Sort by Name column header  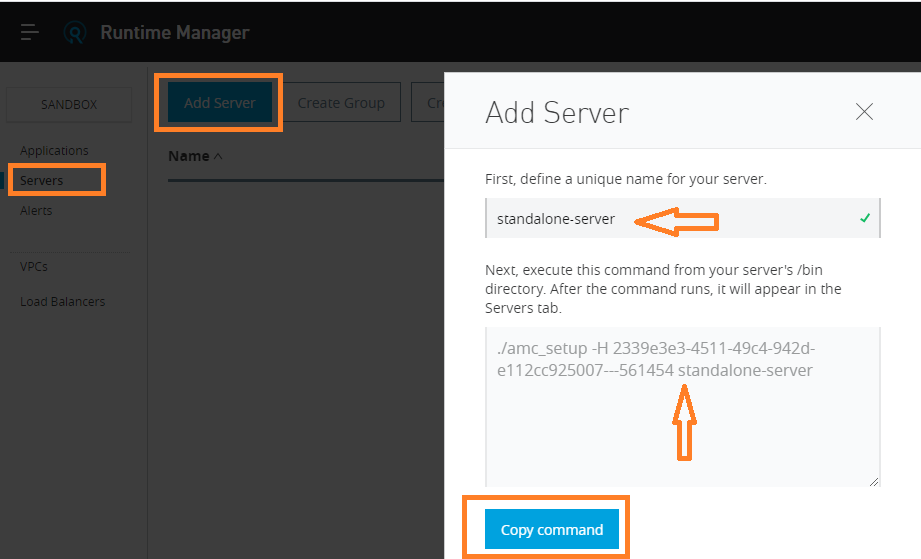195,156
